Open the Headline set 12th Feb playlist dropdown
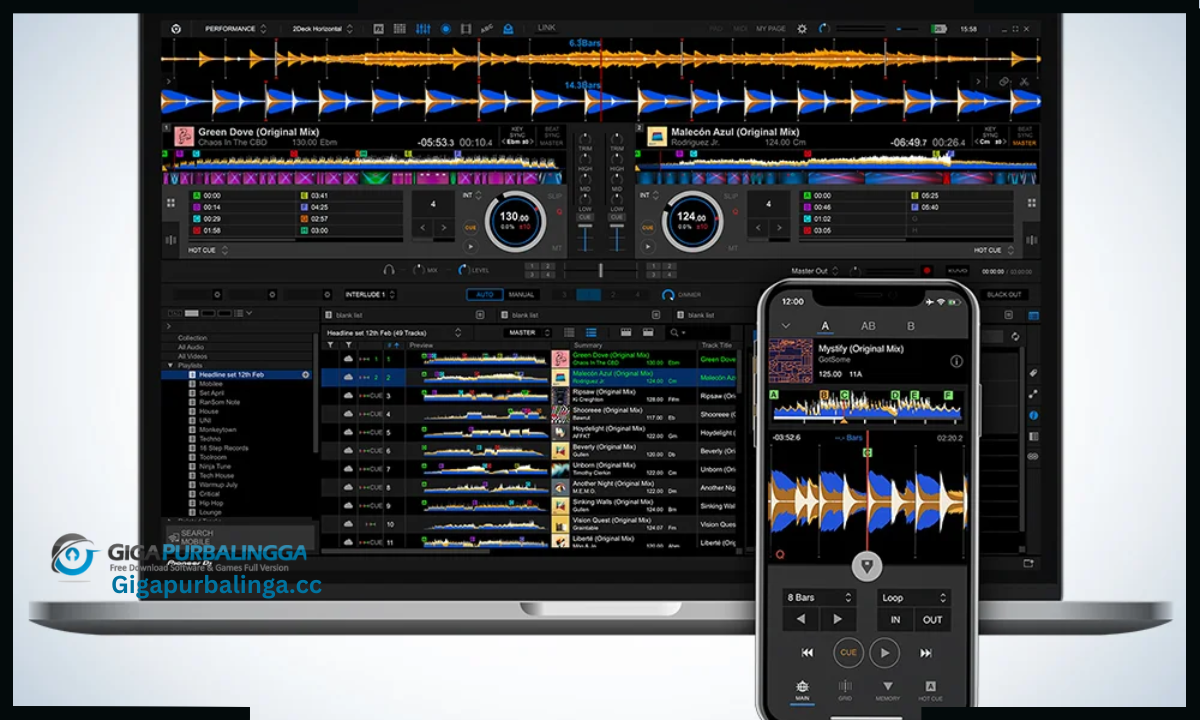Image resolution: width=1200 pixels, height=720 pixels. coord(395,332)
